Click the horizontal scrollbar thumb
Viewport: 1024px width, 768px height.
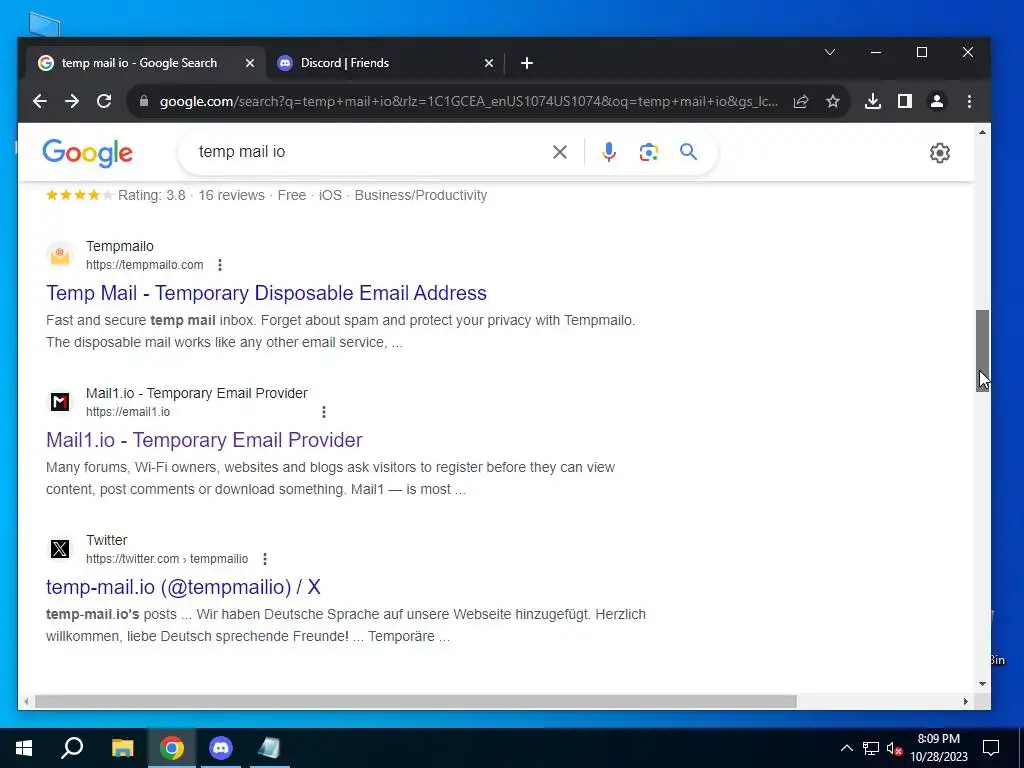pos(416,702)
